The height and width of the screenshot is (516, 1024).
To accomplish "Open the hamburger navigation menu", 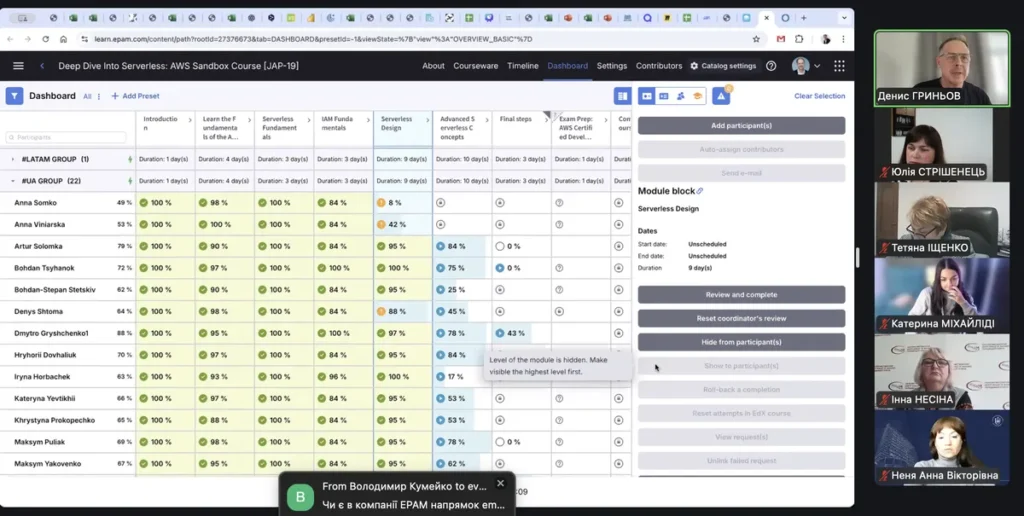I will [x=18, y=66].
